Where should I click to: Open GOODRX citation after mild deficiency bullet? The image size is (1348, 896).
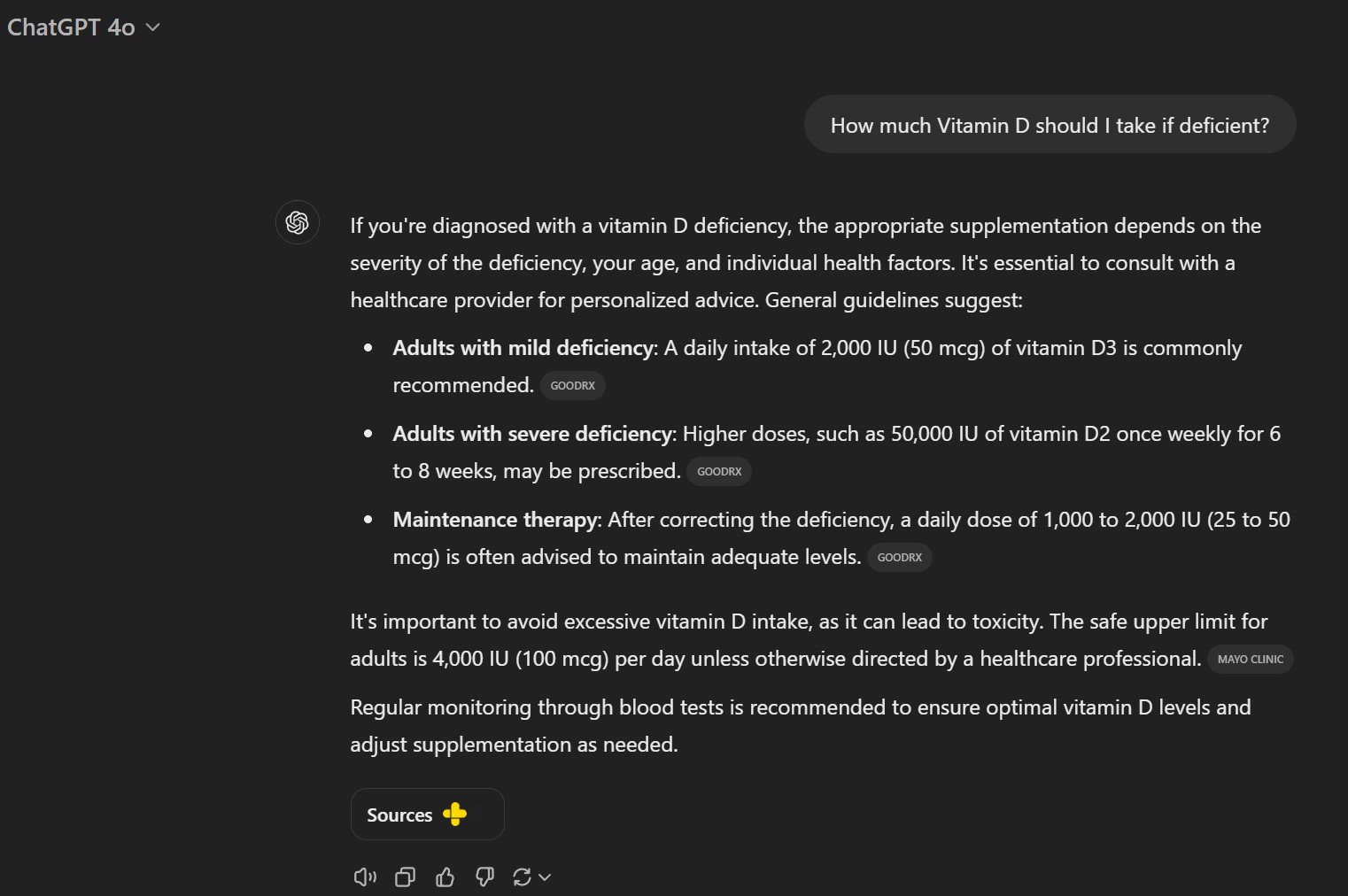tap(572, 386)
